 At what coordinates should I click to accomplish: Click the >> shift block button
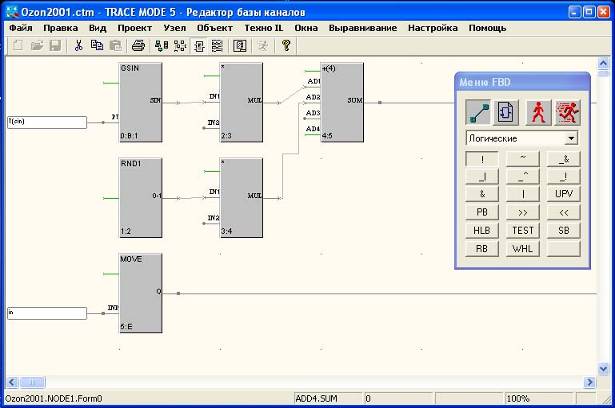pos(523,212)
